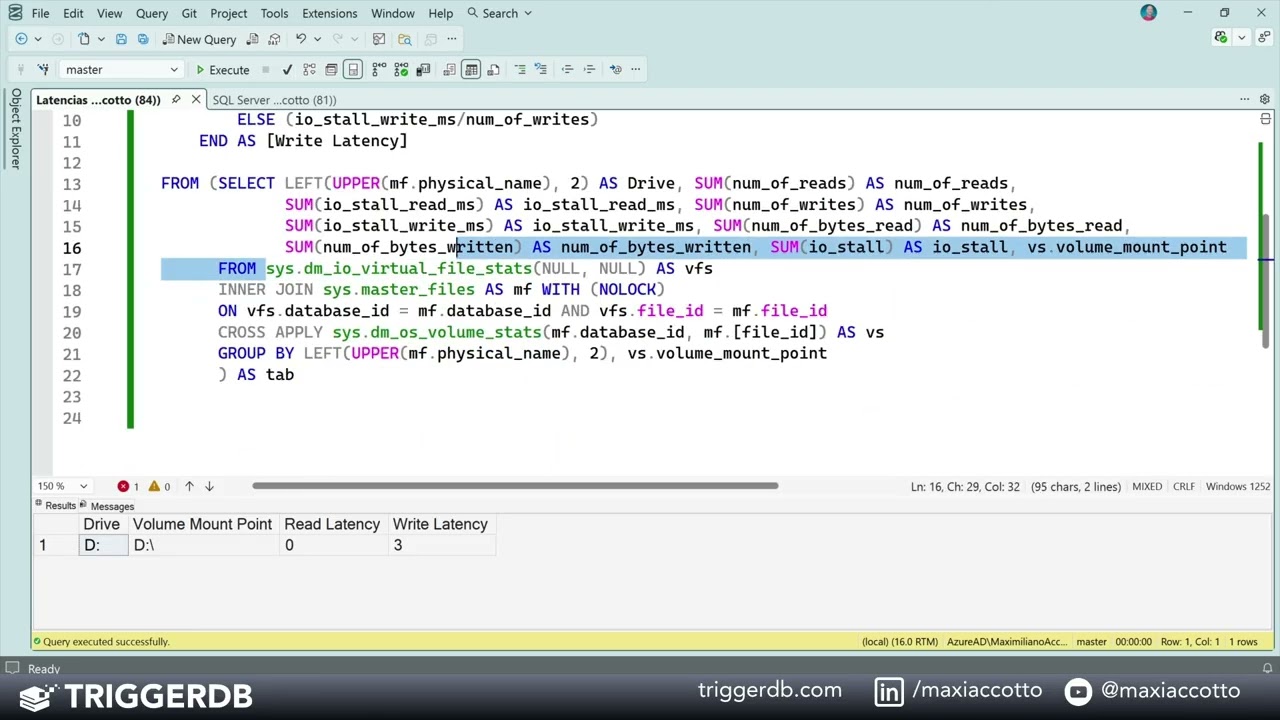
Task: Switch to the Messages tab
Action: pos(107,506)
